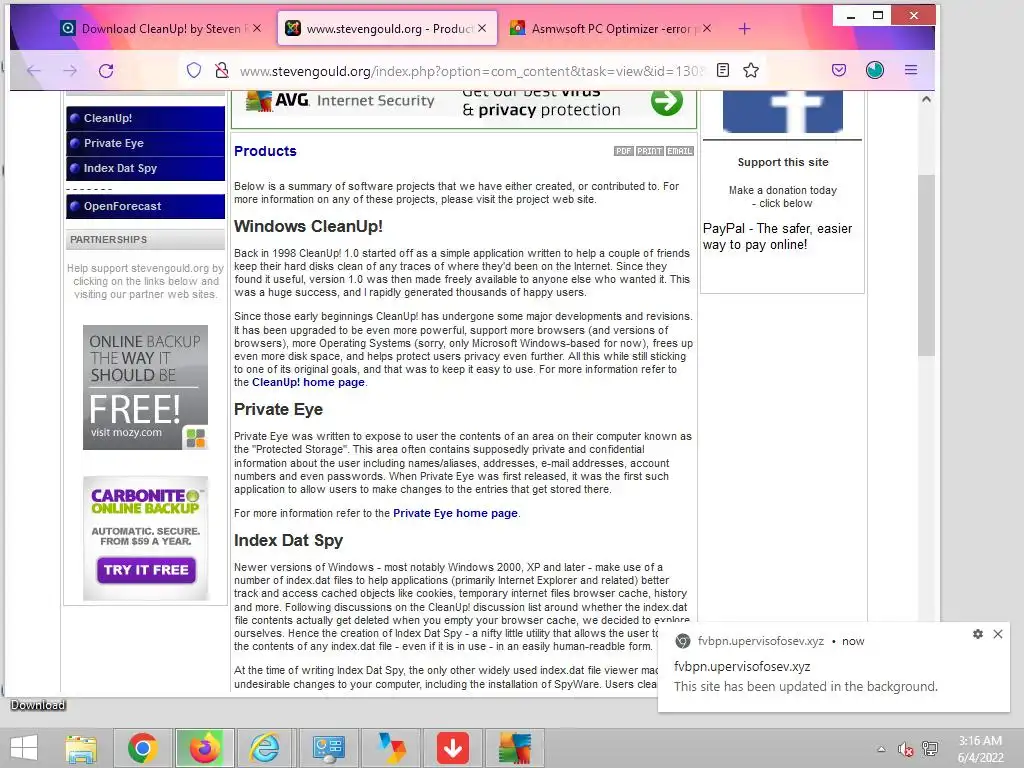This screenshot has width=1024, height=768.
Task: Go back to the previous page
Action: (33, 71)
